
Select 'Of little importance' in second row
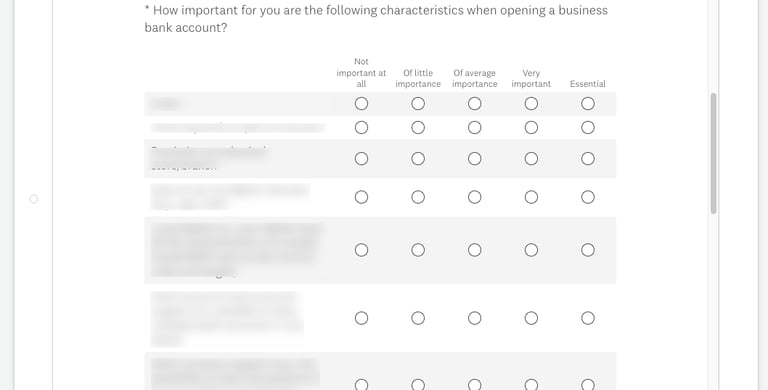(x=418, y=128)
